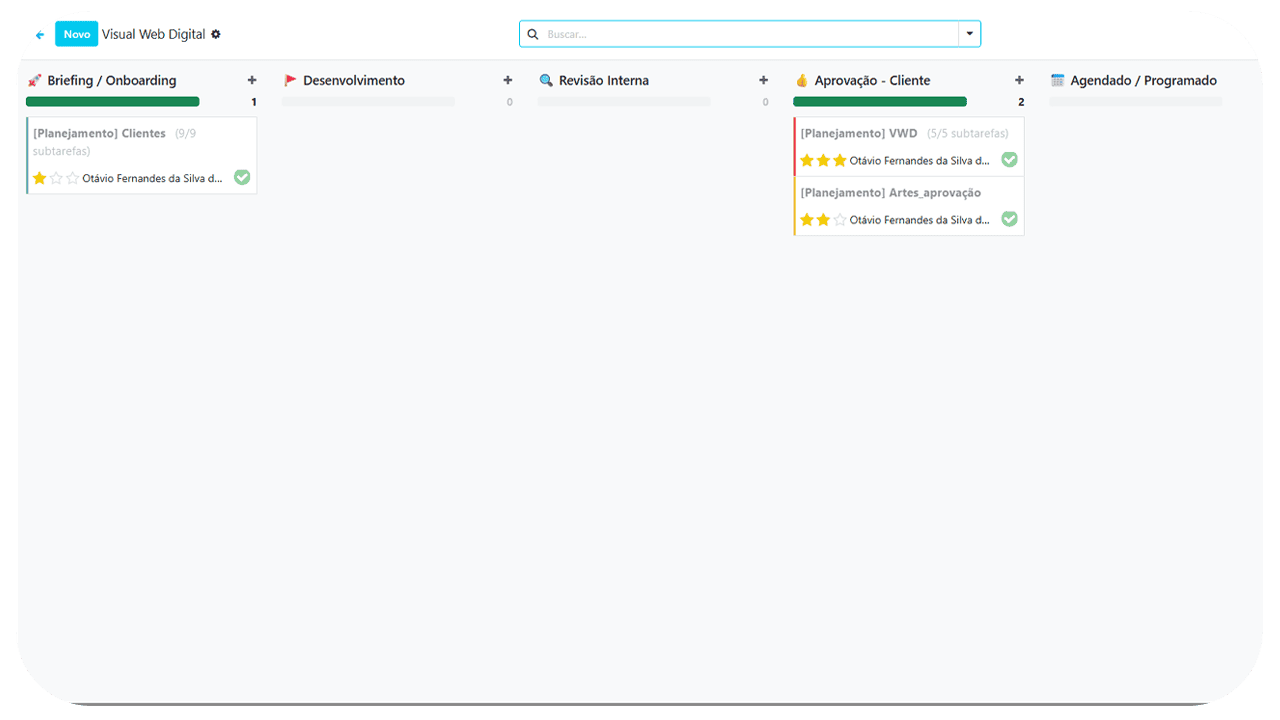Open the [Planejamento] VWD task card
The image size is (1280, 720).
[x=859, y=133]
